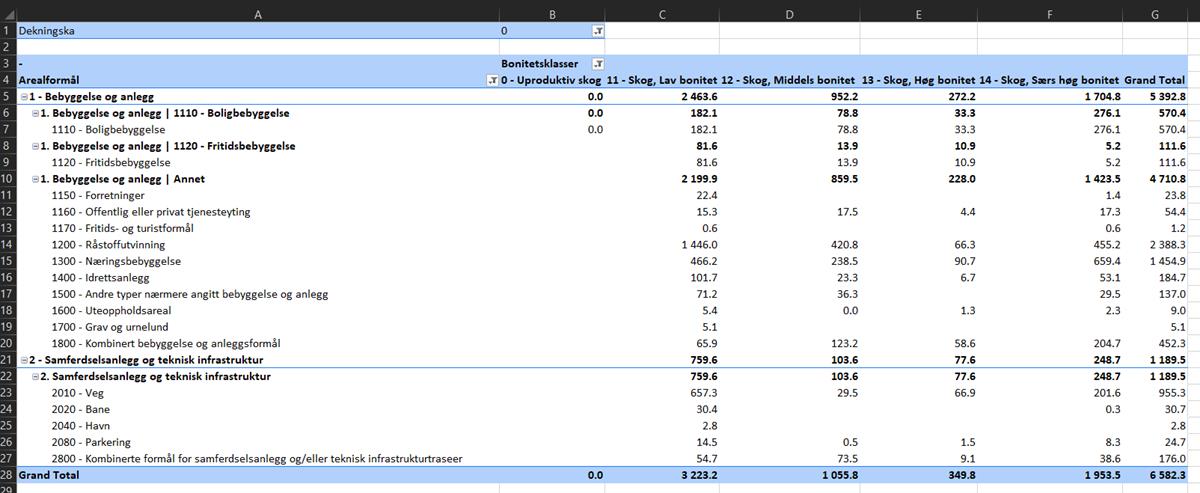The width and height of the screenshot is (1200, 493).
Task: Click the value 6 582.3 in Grand Total row
Action: pyautogui.click(x=1166, y=475)
